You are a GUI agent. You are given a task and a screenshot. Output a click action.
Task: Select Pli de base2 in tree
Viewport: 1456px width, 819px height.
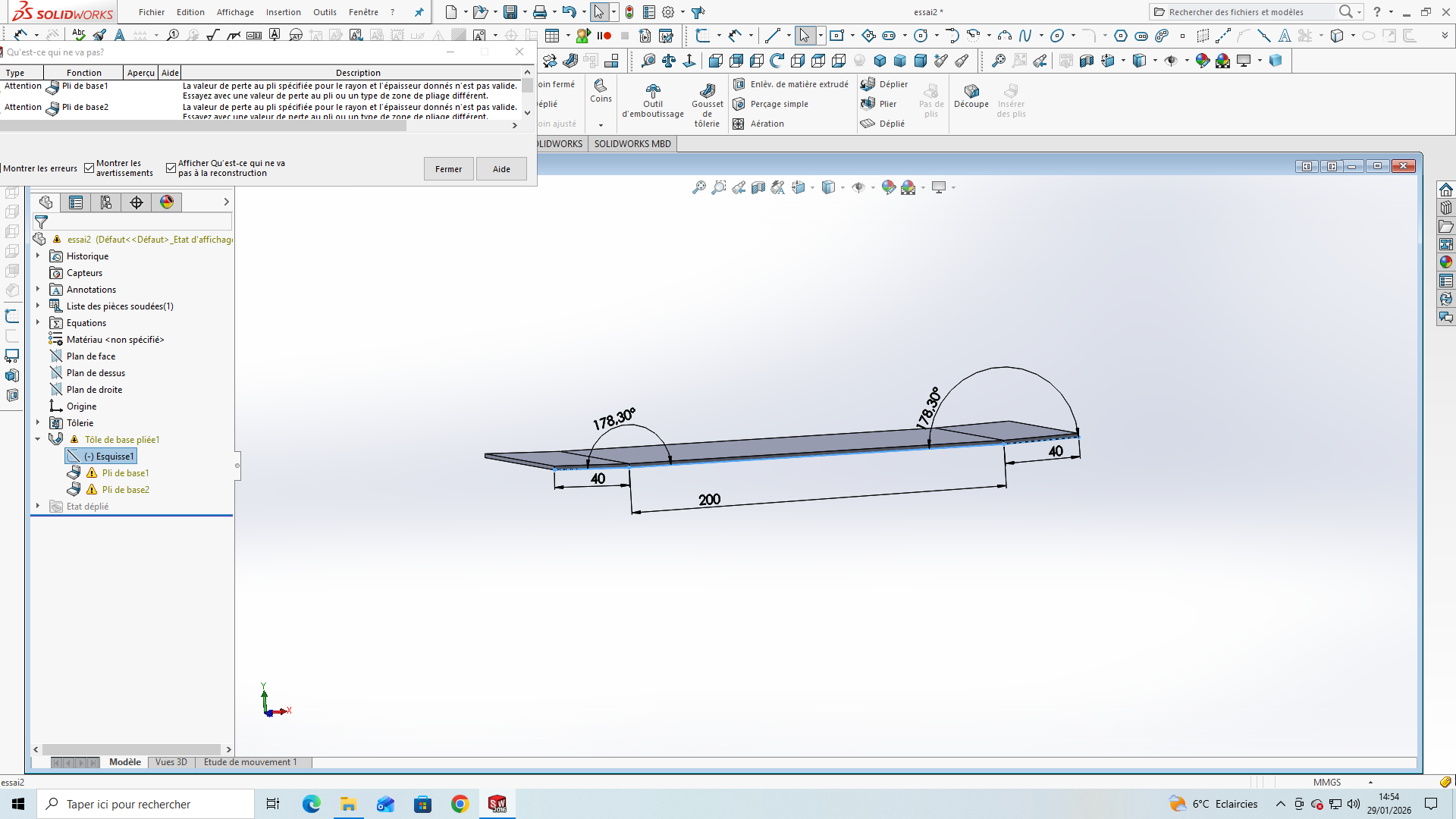coord(126,490)
